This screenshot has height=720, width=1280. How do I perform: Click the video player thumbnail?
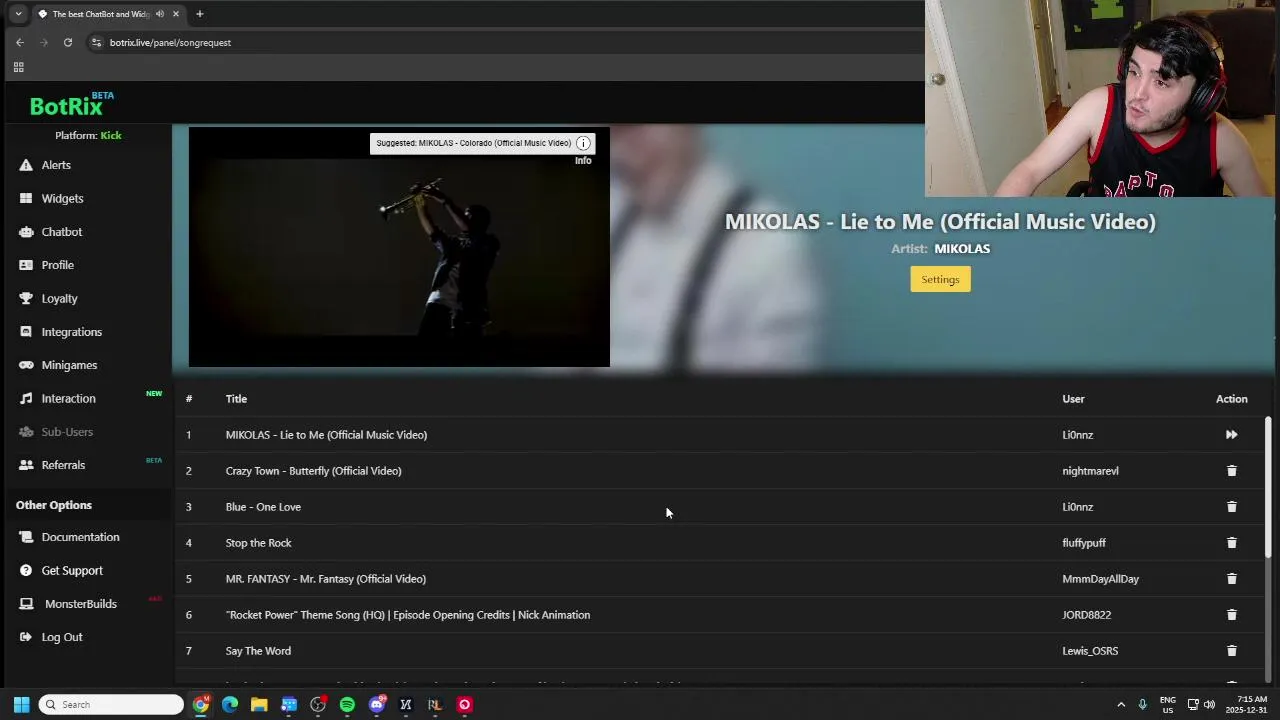click(399, 247)
